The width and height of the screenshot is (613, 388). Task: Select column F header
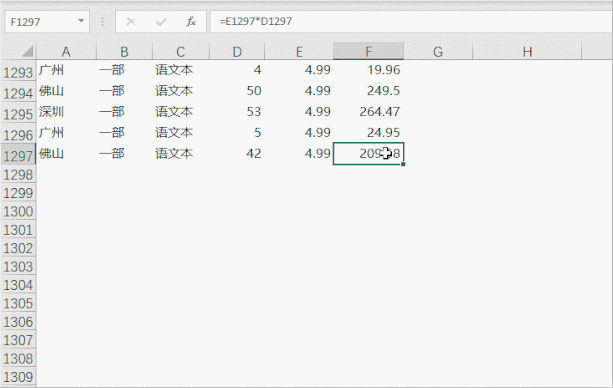pyautogui.click(x=368, y=52)
